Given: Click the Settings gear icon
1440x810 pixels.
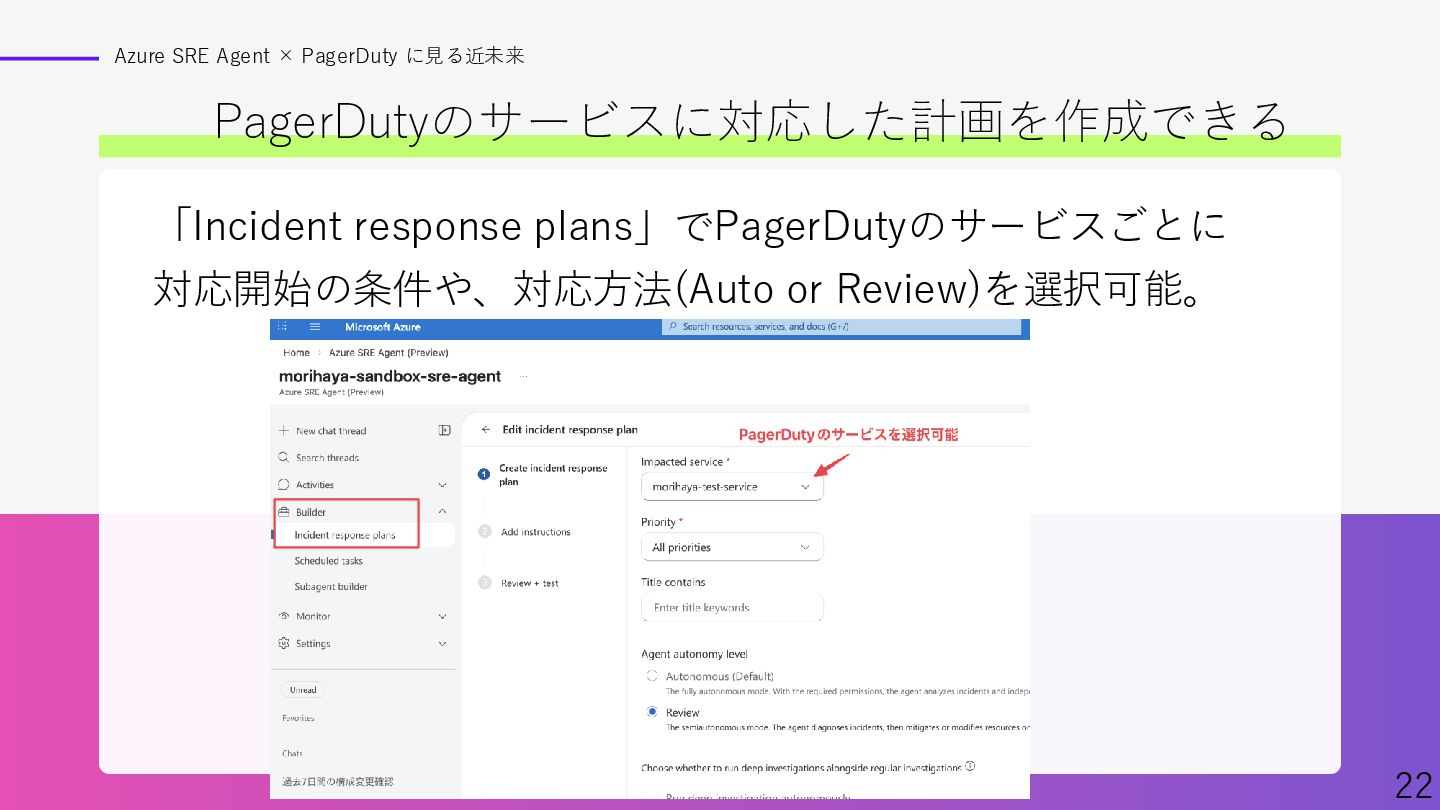Looking at the screenshot, I should pos(284,643).
